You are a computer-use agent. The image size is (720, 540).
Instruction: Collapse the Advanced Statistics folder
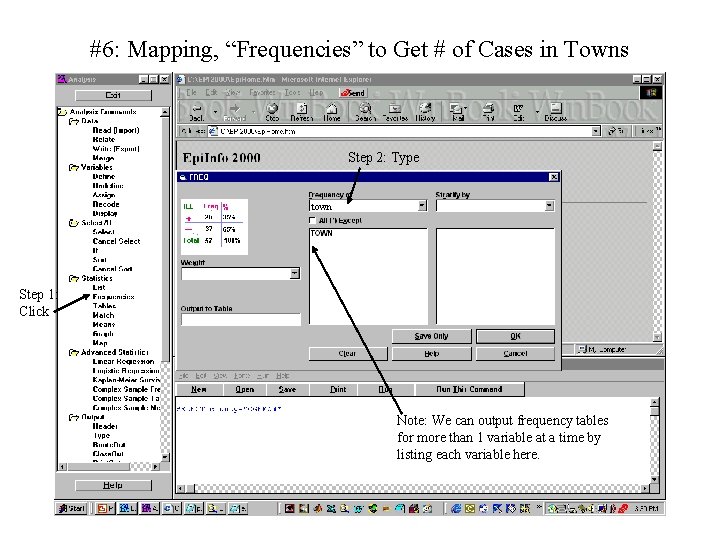(73, 352)
